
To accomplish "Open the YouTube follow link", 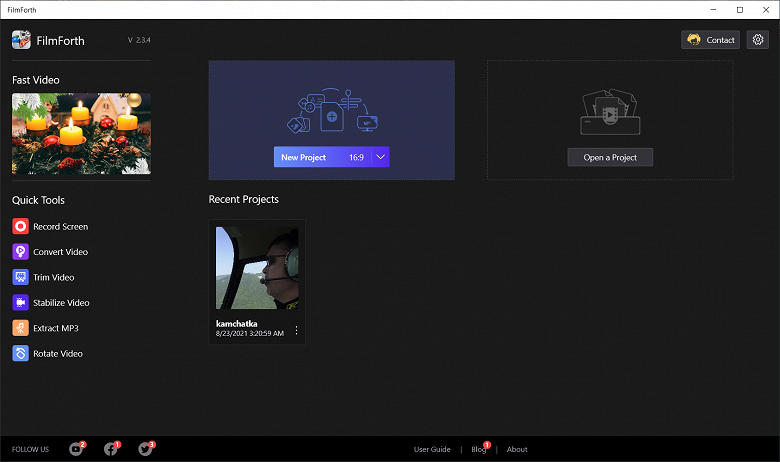I will pyautogui.click(x=77, y=449).
